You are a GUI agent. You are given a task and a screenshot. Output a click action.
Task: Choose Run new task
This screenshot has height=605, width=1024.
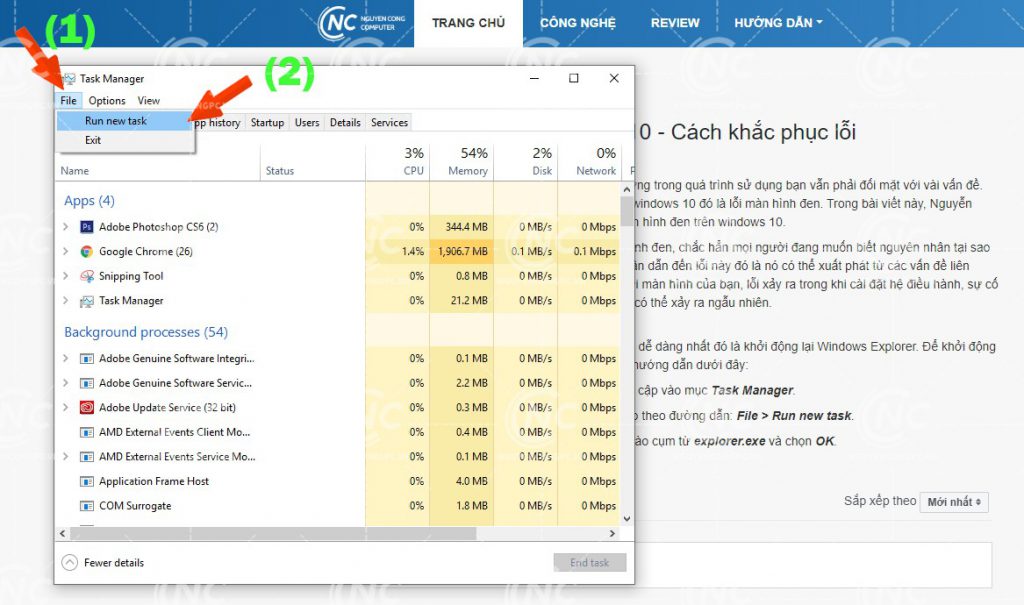click(124, 121)
